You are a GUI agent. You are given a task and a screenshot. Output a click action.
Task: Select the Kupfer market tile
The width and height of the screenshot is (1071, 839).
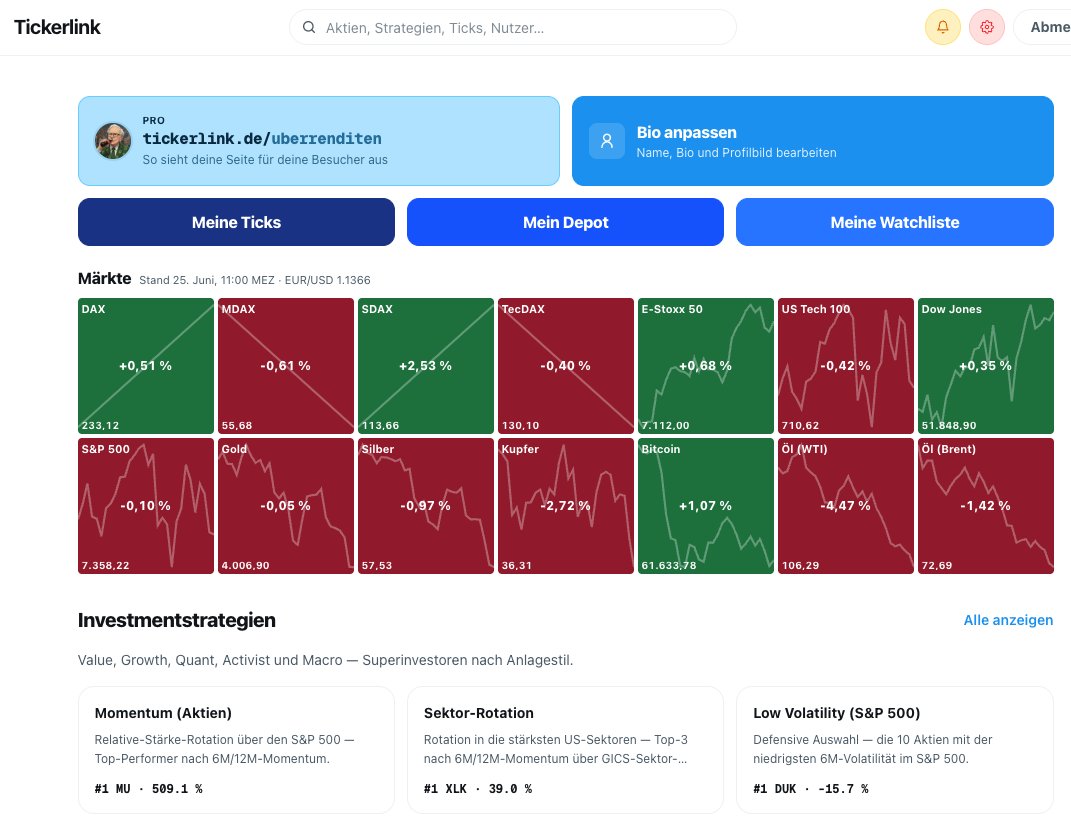coord(566,506)
